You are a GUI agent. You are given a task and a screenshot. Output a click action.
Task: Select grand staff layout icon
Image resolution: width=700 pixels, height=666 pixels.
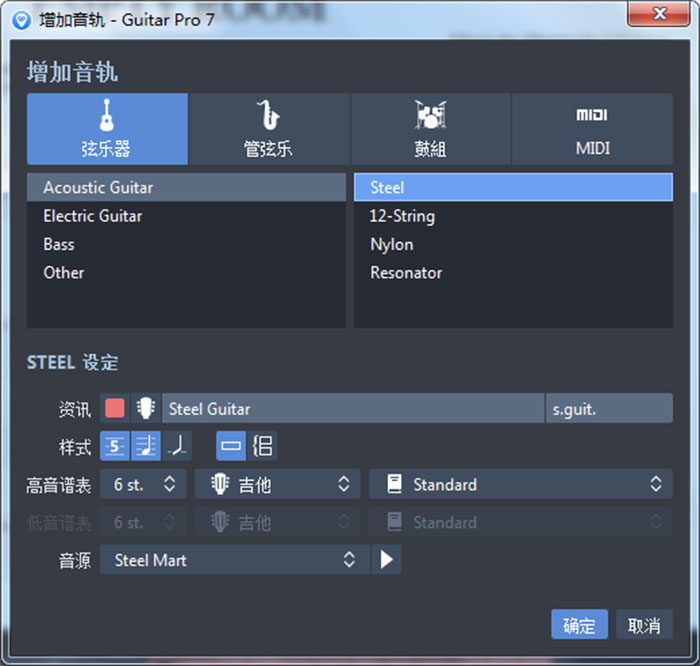(263, 446)
